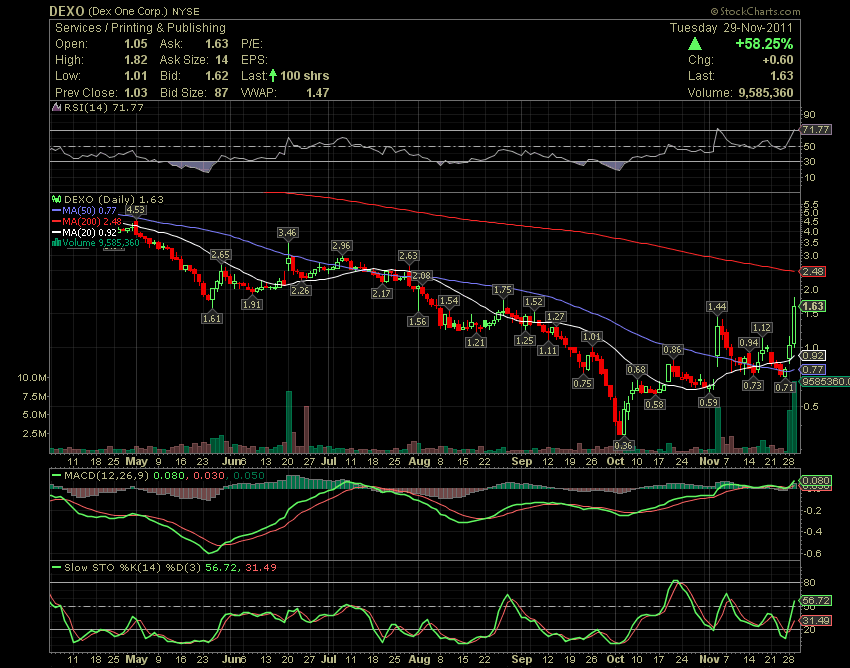Click the RSI(14) indicator icon
This screenshot has width=850, height=668.
click(56, 107)
